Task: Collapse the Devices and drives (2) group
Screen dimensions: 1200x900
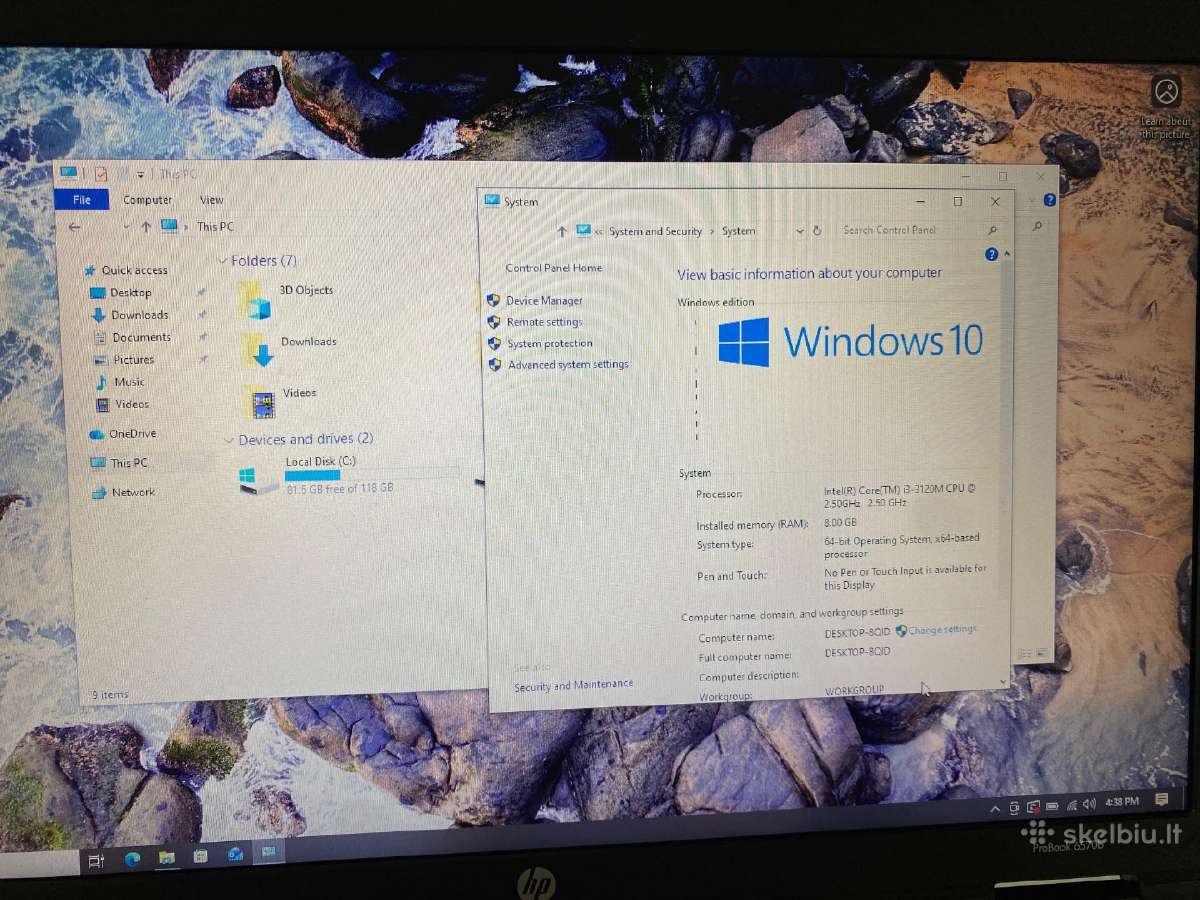Action: tap(229, 440)
